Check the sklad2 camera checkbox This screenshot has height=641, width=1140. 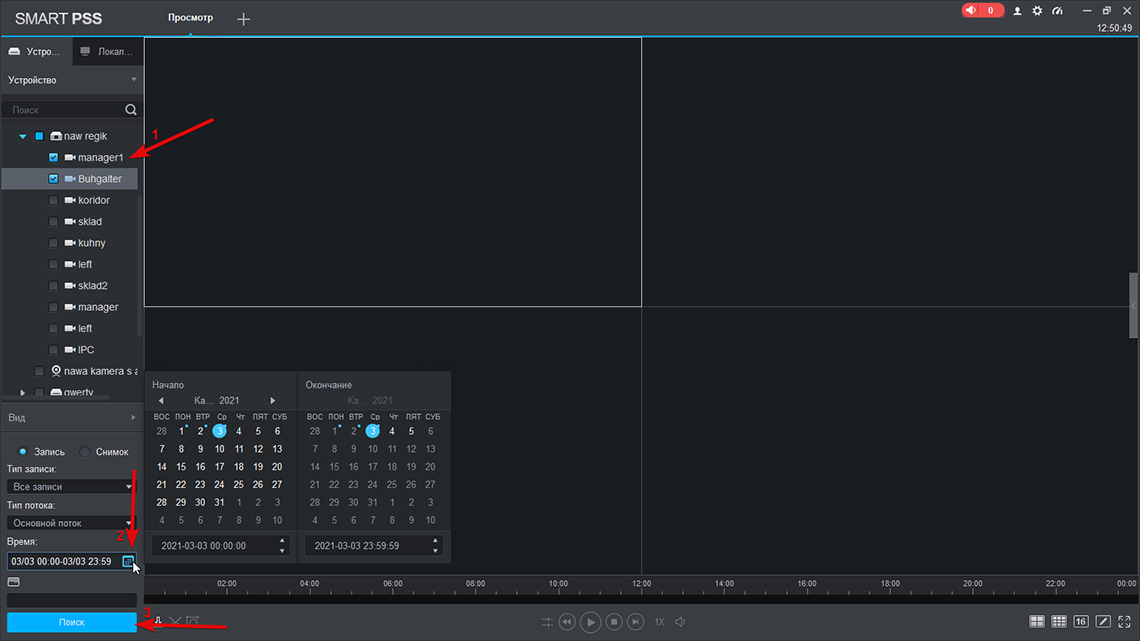(x=53, y=286)
